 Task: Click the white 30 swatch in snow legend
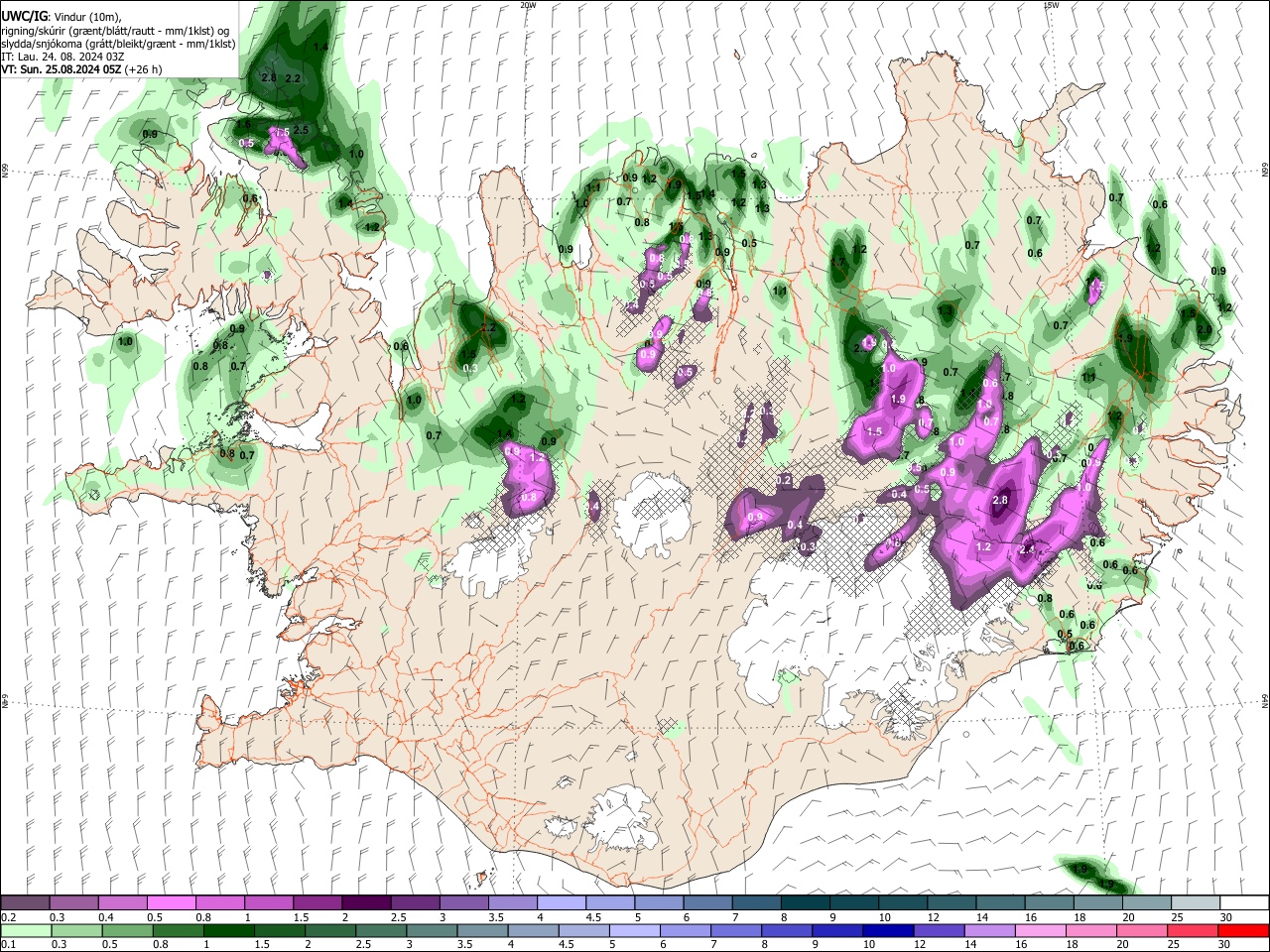[x=1244, y=902]
